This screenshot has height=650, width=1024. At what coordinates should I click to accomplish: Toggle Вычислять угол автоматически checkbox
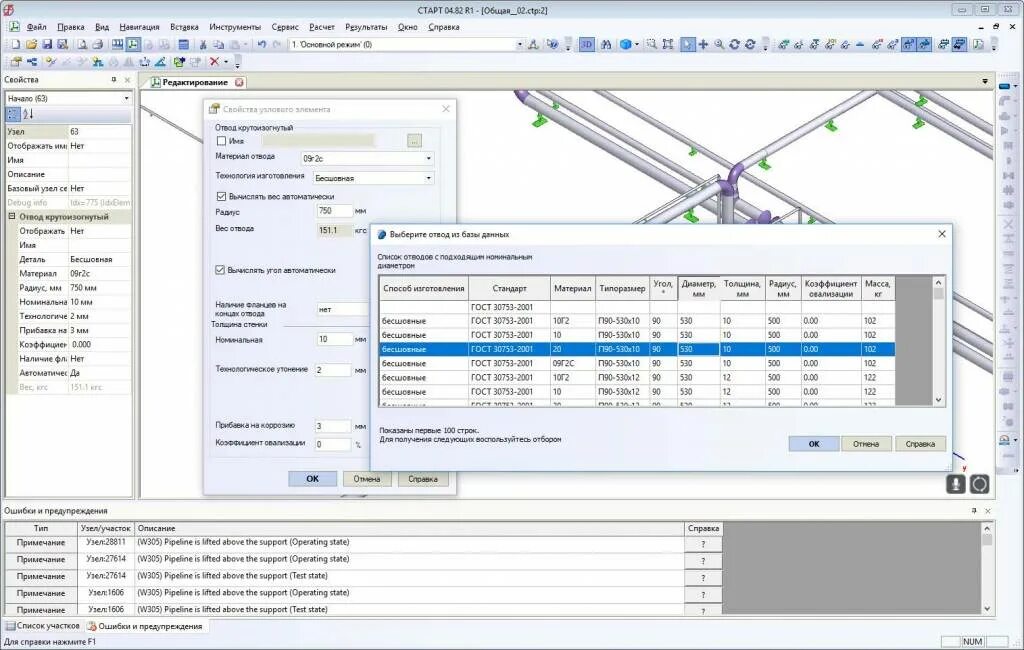(220, 270)
